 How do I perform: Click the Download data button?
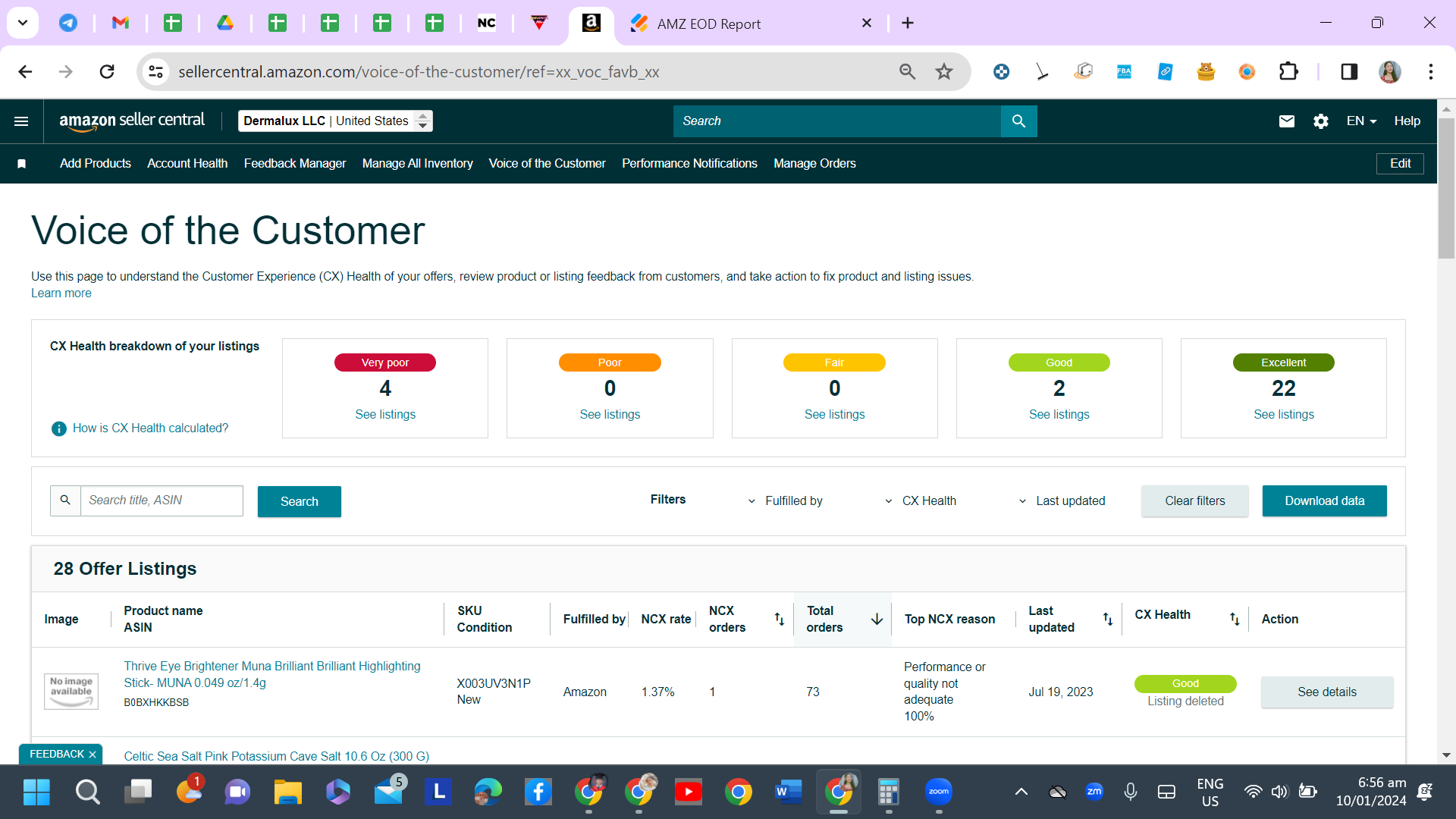[x=1325, y=501]
